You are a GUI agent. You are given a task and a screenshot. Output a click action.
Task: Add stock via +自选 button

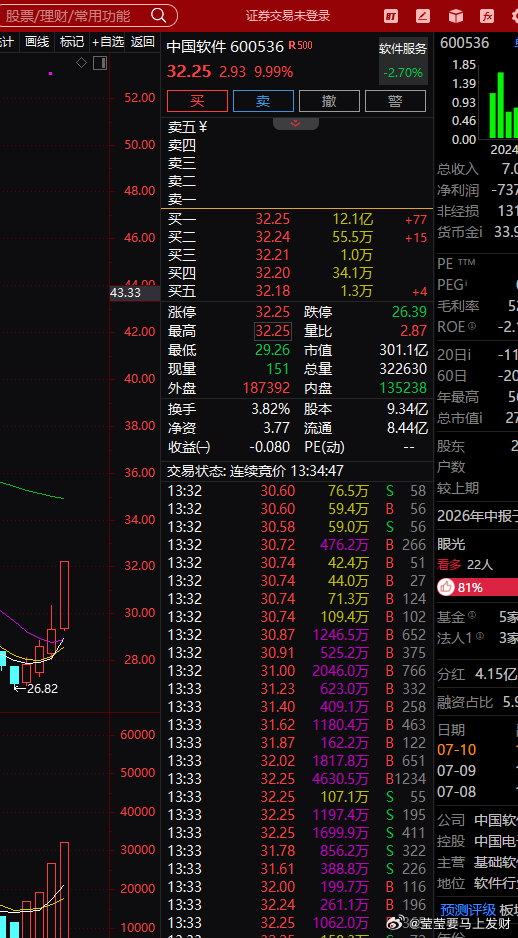click(108, 42)
